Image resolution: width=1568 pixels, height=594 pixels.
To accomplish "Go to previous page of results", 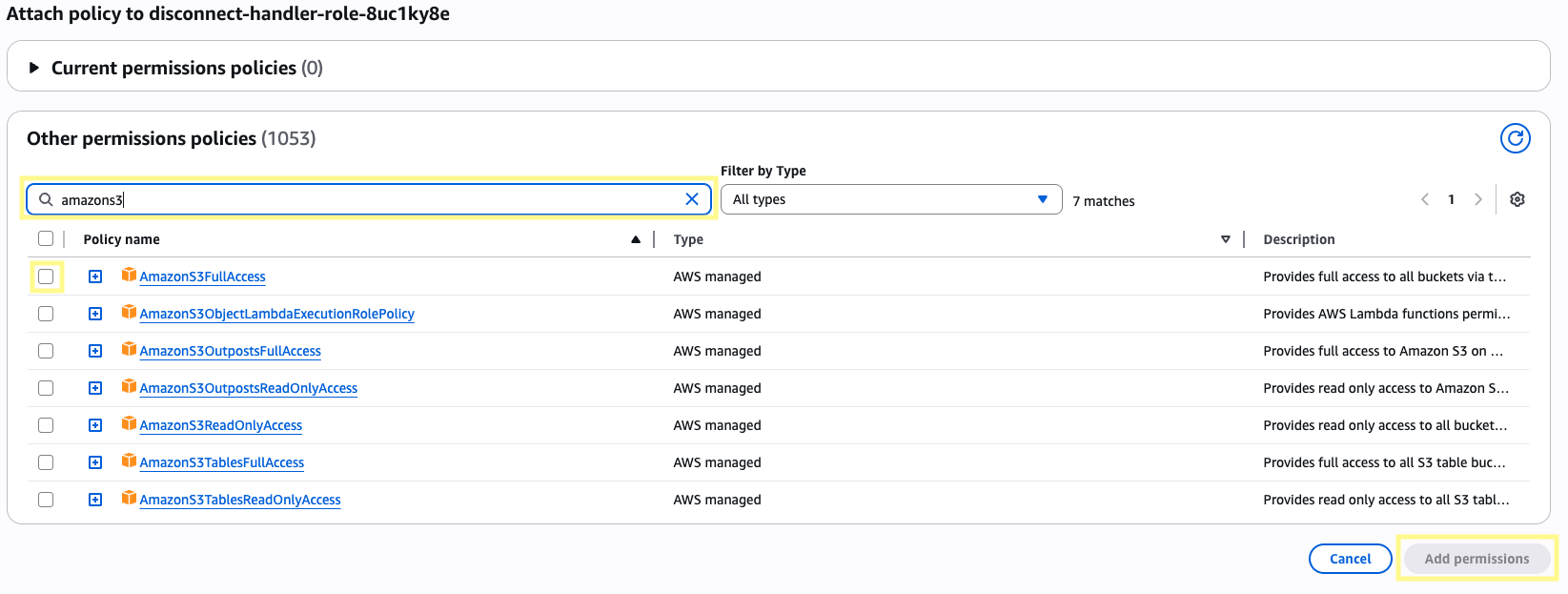I will (1425, 199).
